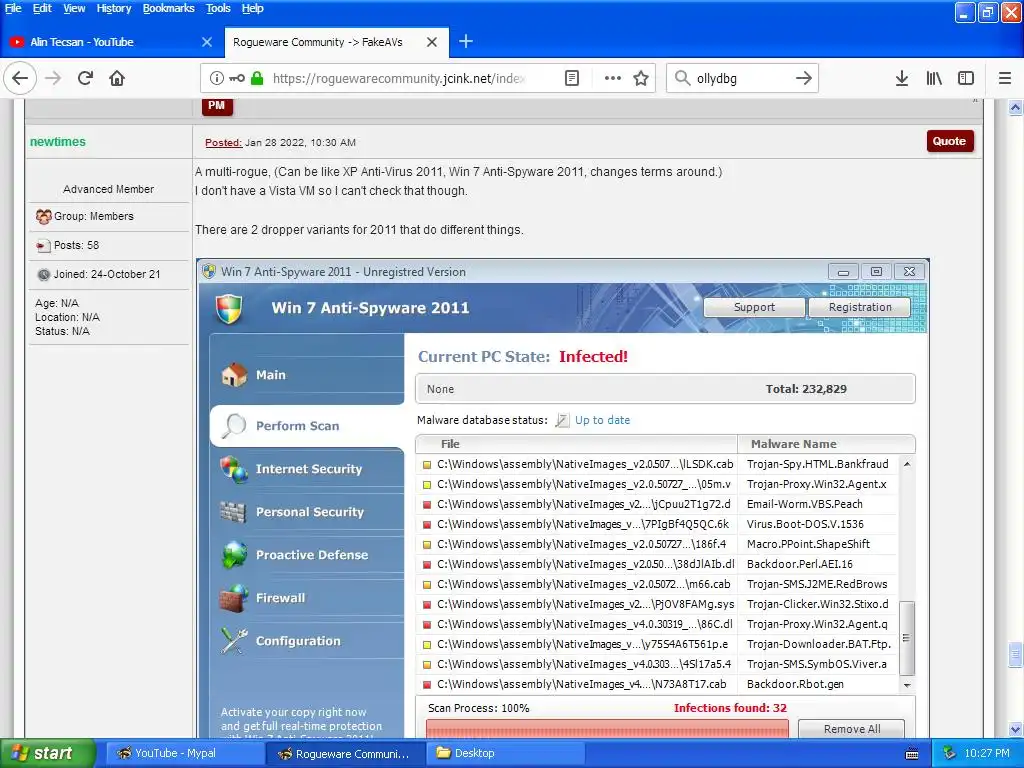Image resolution: width=1024 pixels, height=768 pixels.
Task: Click the search go arrow next to ollydbg
Action: [x=804, y=78]
